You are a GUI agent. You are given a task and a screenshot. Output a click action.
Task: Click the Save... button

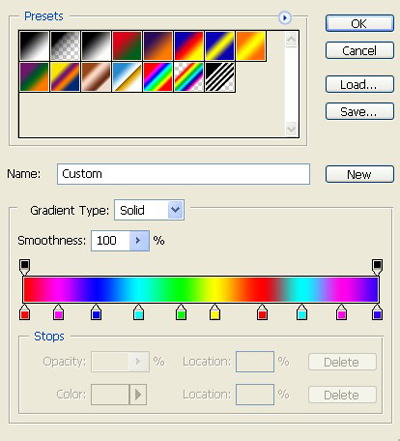[x=360, y=111]
